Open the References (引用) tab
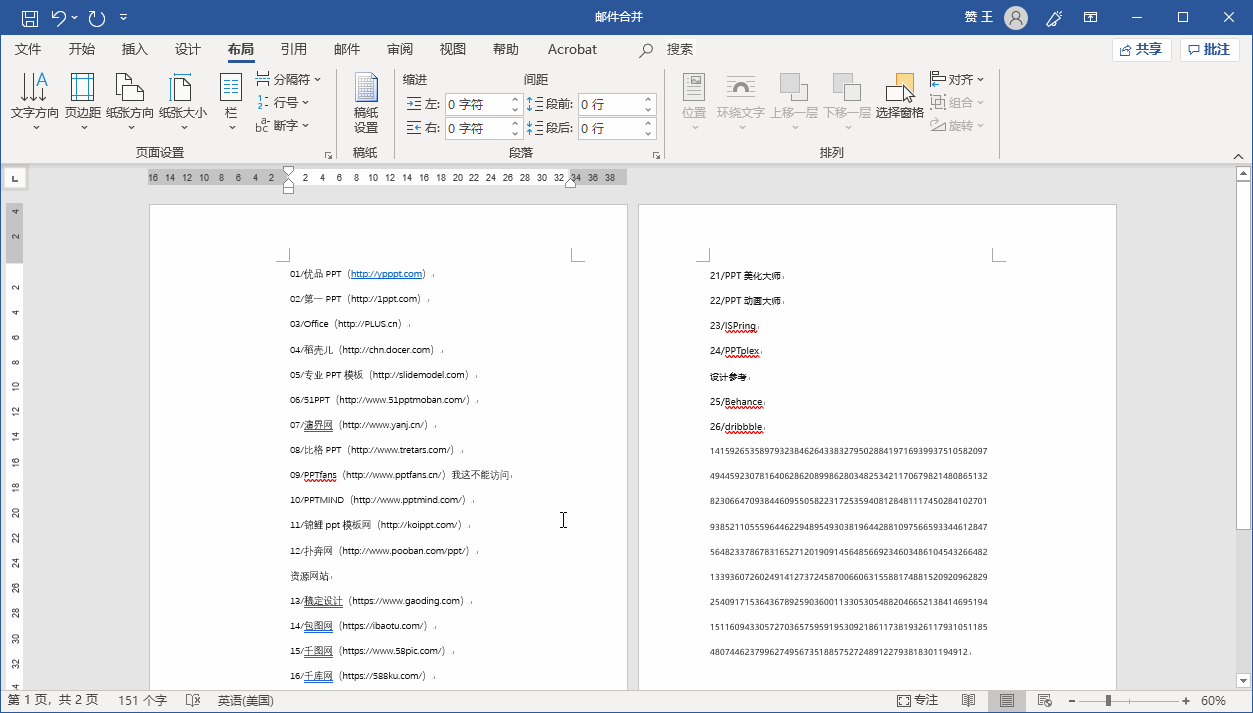 [293, 49]
